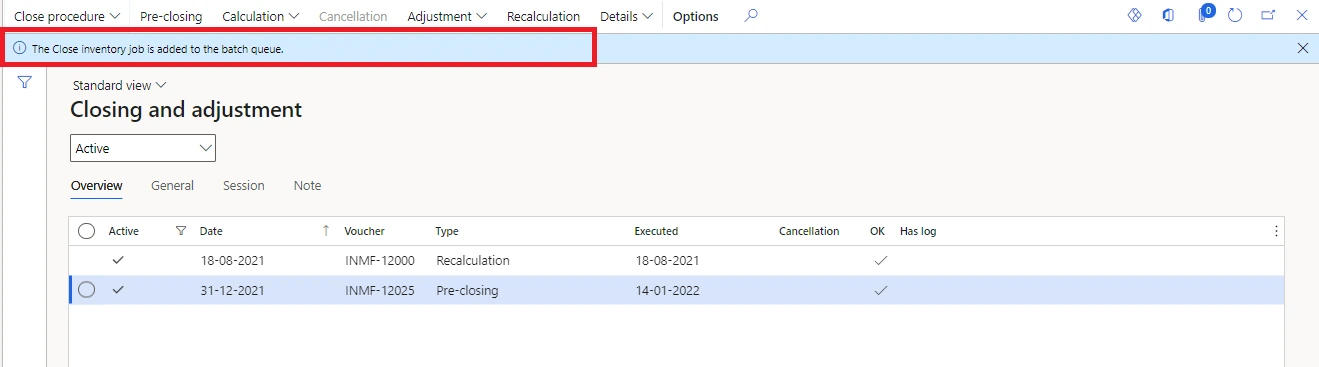Click the Executed column header
The width and height of the screenshot is (1319, 367).
pos(656,231)
